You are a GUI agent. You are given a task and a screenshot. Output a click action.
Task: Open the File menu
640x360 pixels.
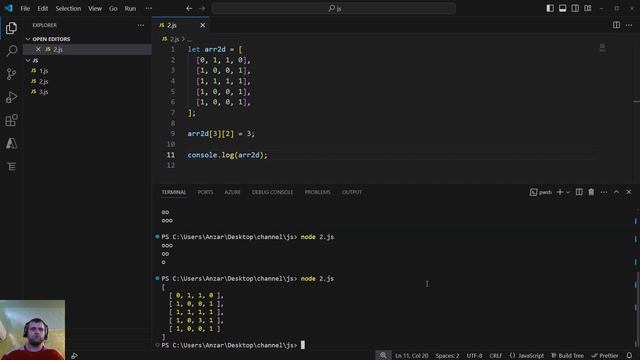(25, 8)
